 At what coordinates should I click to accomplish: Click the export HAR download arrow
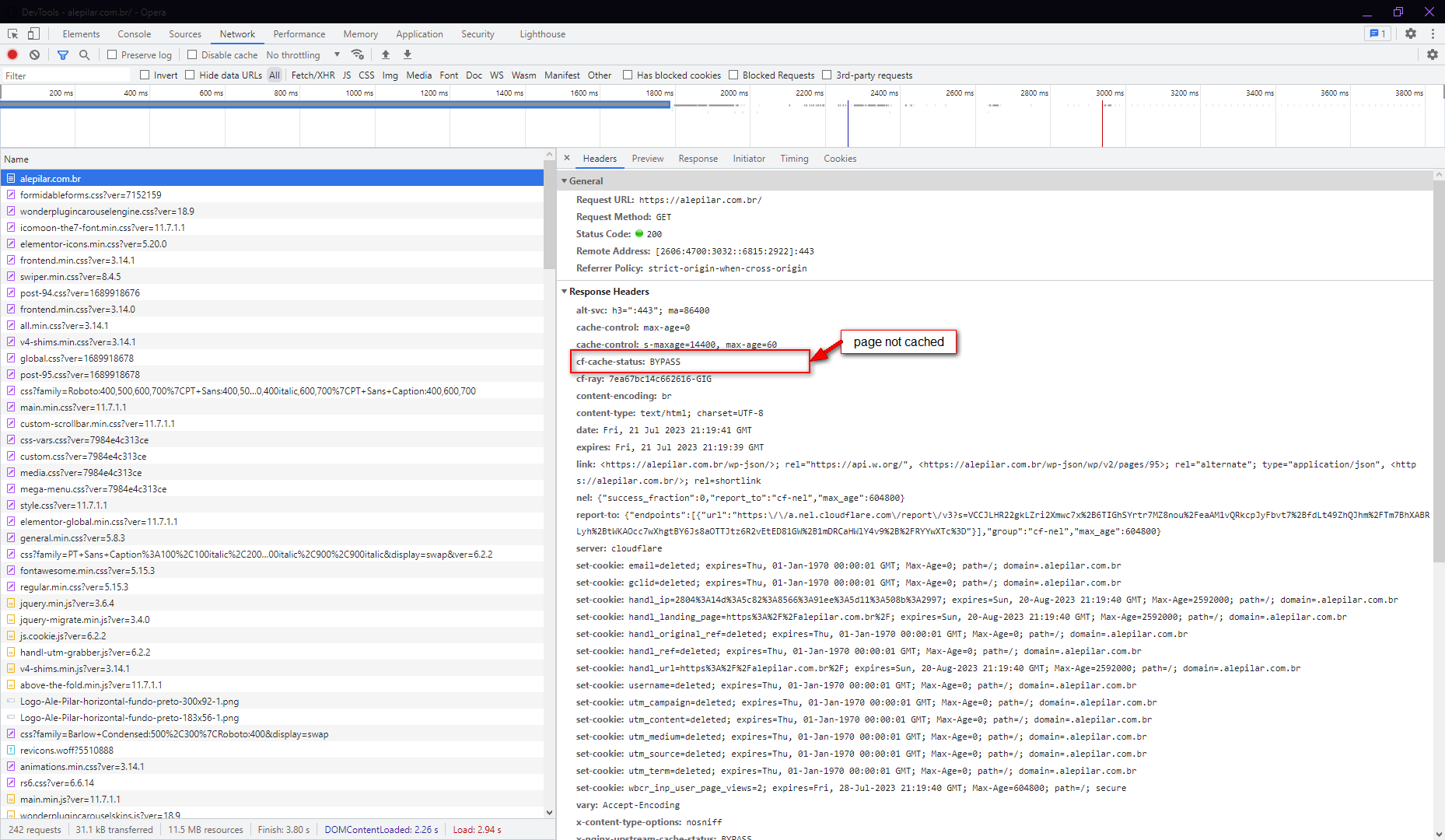(407, 54)
